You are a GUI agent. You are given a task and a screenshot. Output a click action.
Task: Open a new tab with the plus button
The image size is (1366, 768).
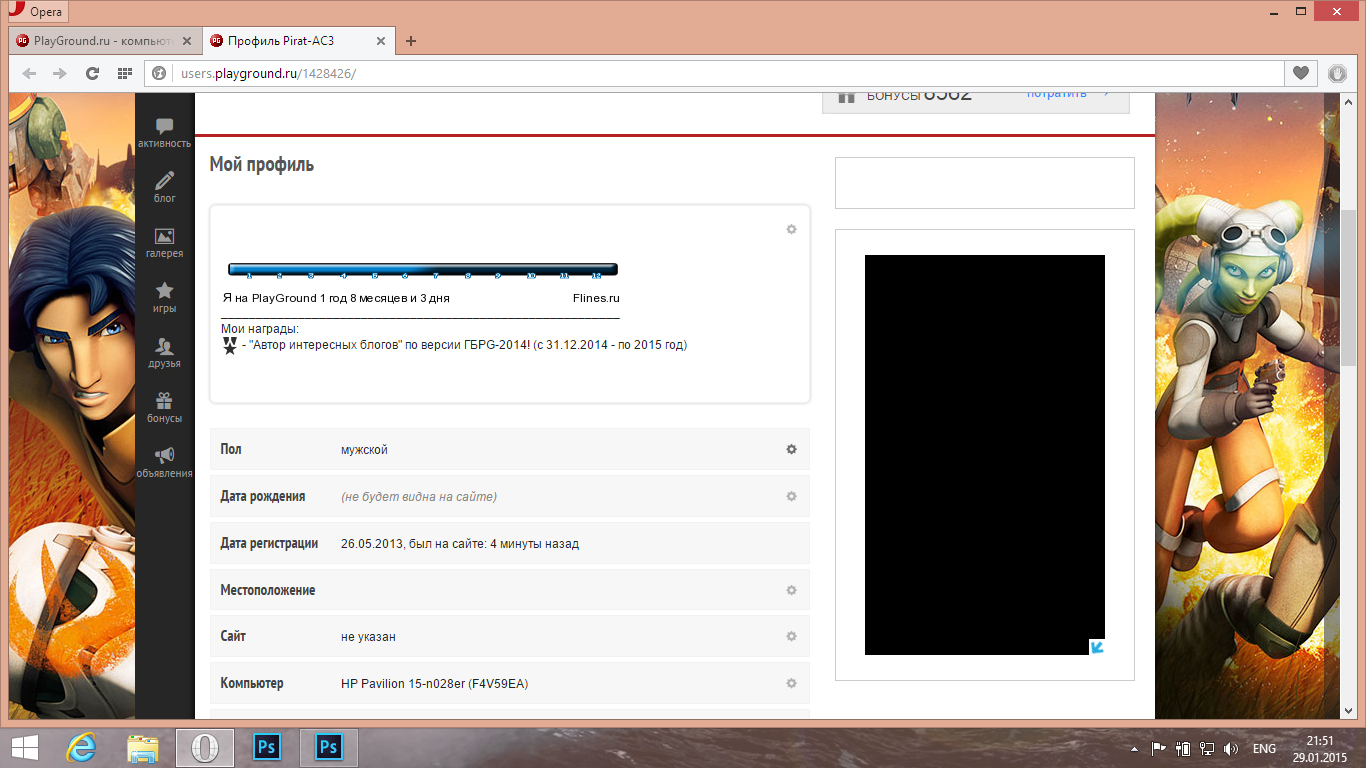[410, 41]
